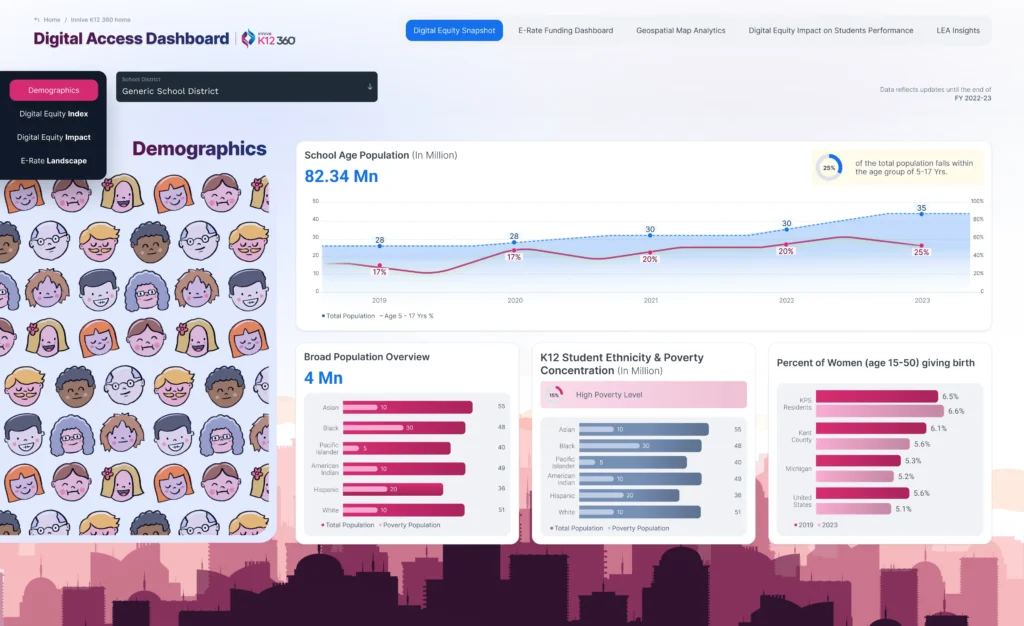Click the 15% High Poverty Level gauge icon
The height and width of the screenshot is (626, 1024).
point(555,395)
